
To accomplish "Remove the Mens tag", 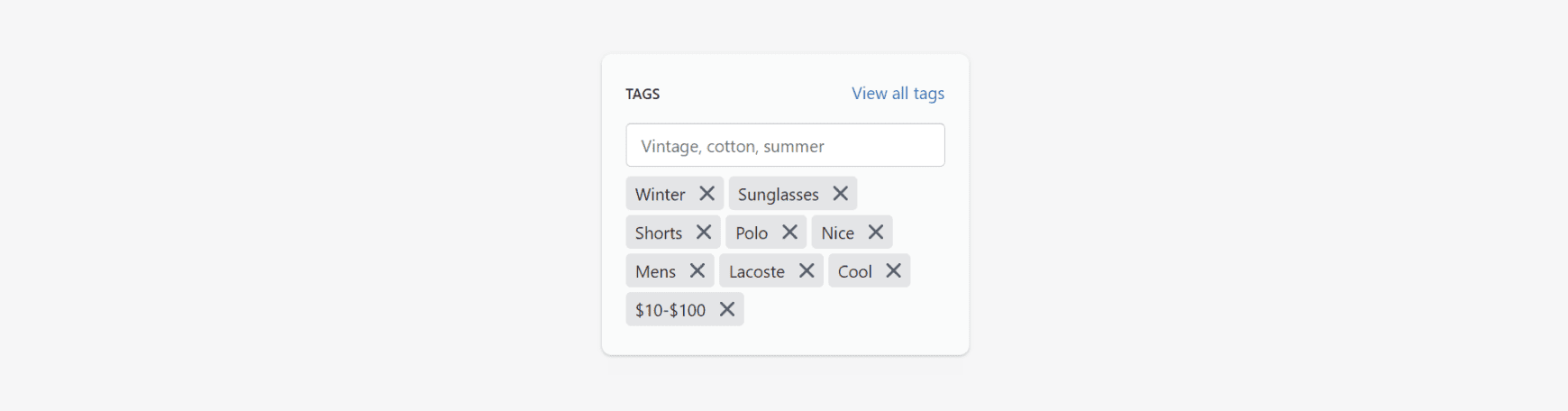I will coord(697,270).
